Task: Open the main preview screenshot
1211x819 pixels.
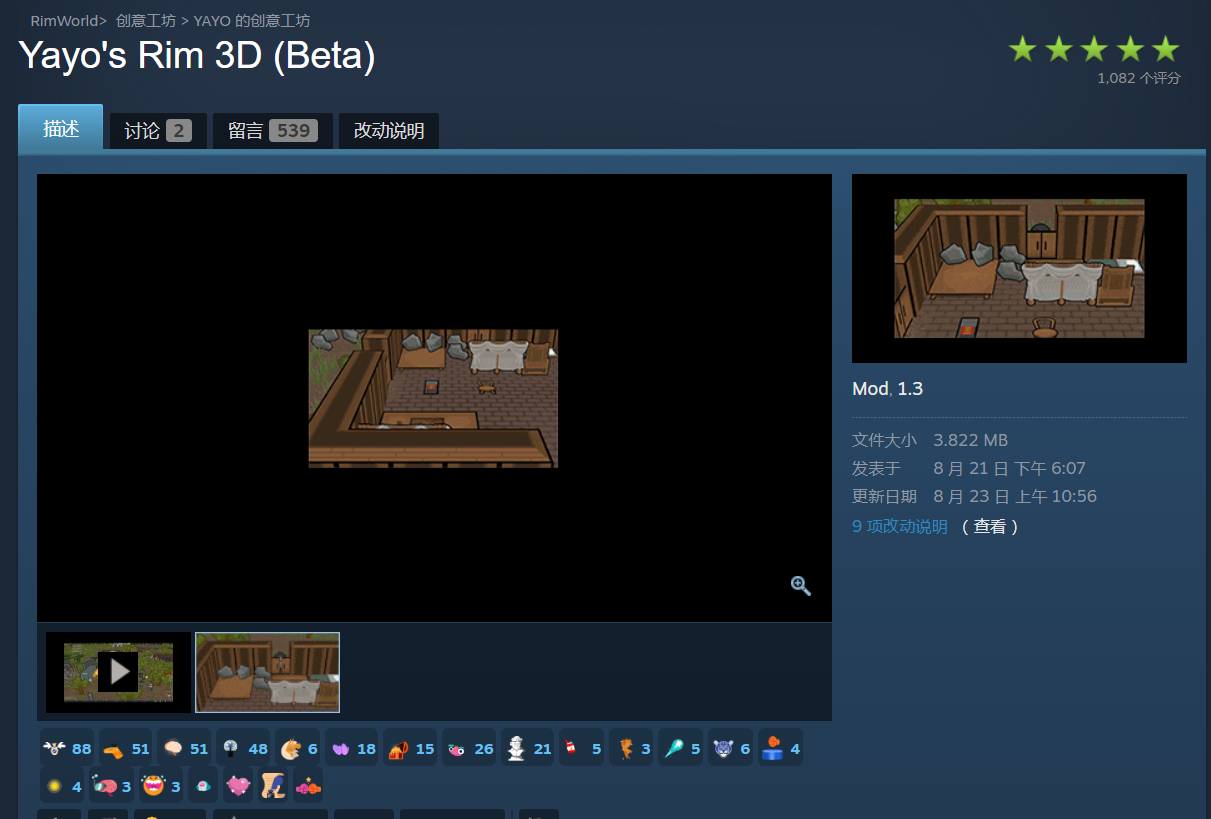Action: tap(434, 398)
